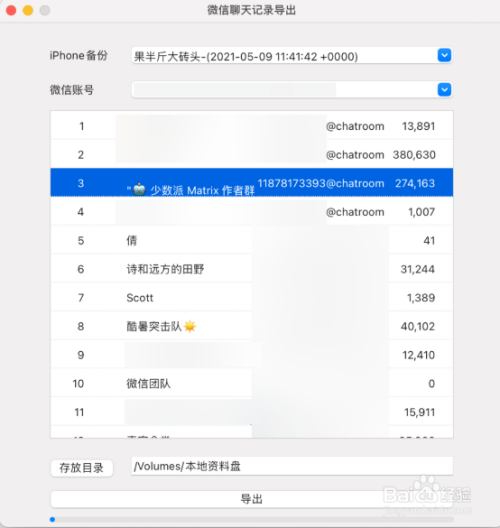The image size is (500, 528).
Task: Open the iPhone备份 dropdown arrow
Action: click(444, 55)
